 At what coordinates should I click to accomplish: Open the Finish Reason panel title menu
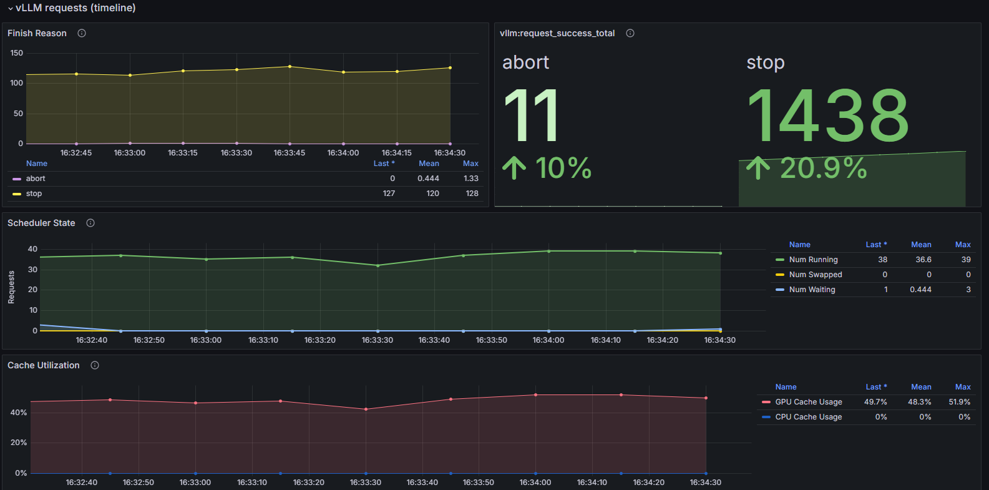pyautogui.click(x=37, y=33)
